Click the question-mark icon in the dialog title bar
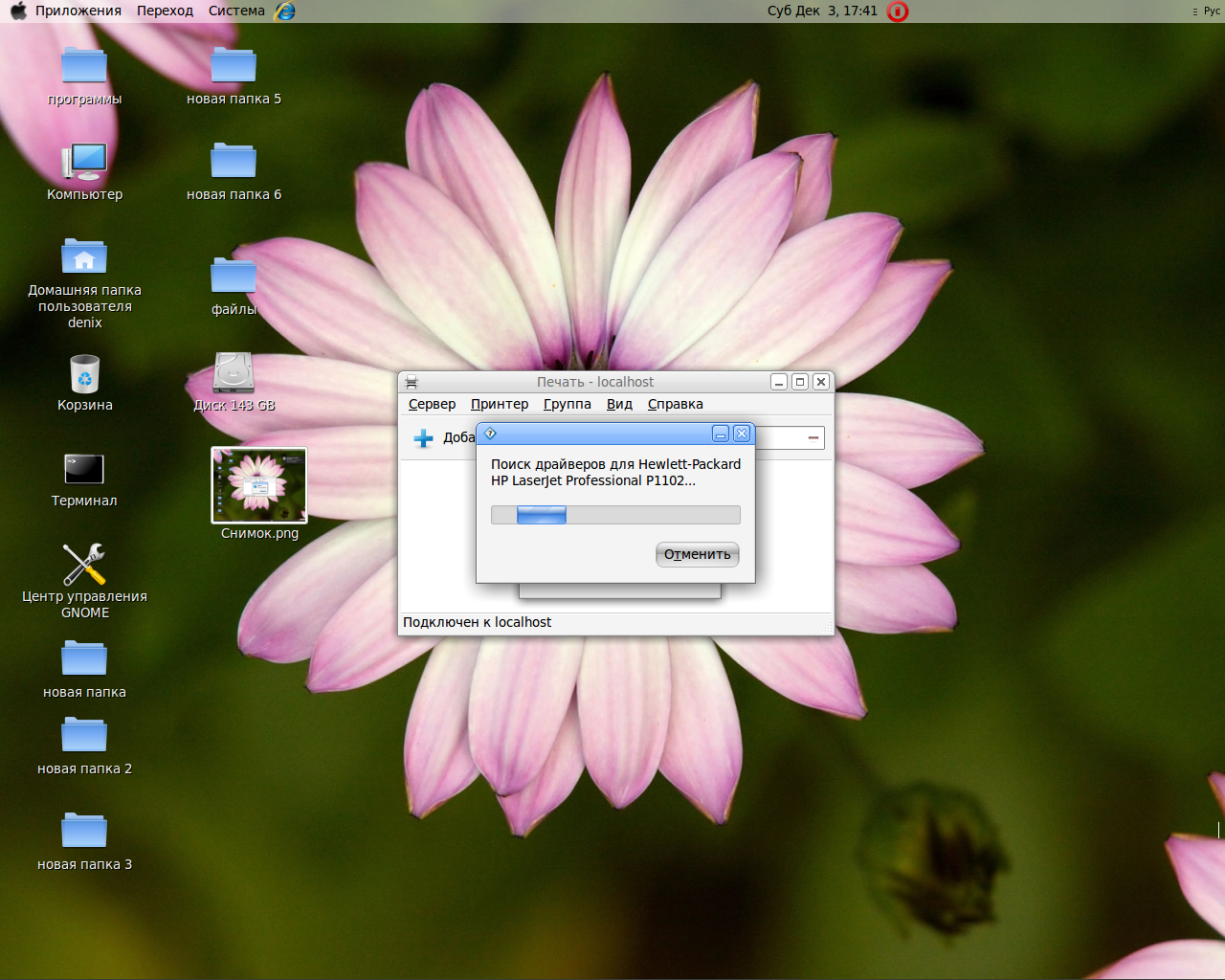Viewport: 1225px width, 980px height. [490, 434]
